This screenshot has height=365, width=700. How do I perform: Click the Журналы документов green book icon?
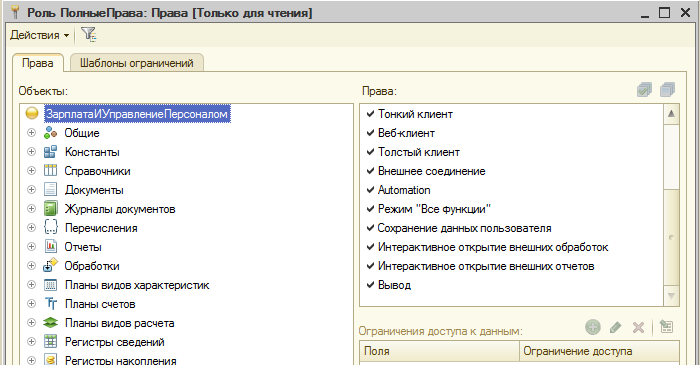(x=50, y=208)
